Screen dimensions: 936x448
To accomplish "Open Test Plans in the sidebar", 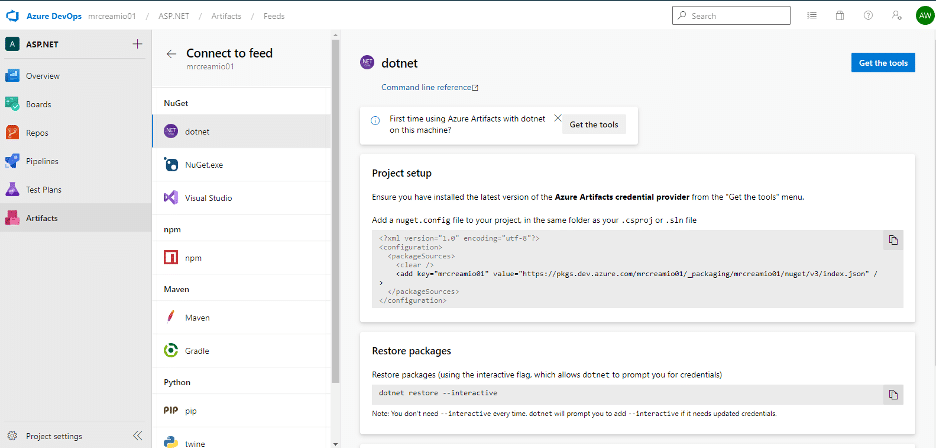I will point(76,189).
